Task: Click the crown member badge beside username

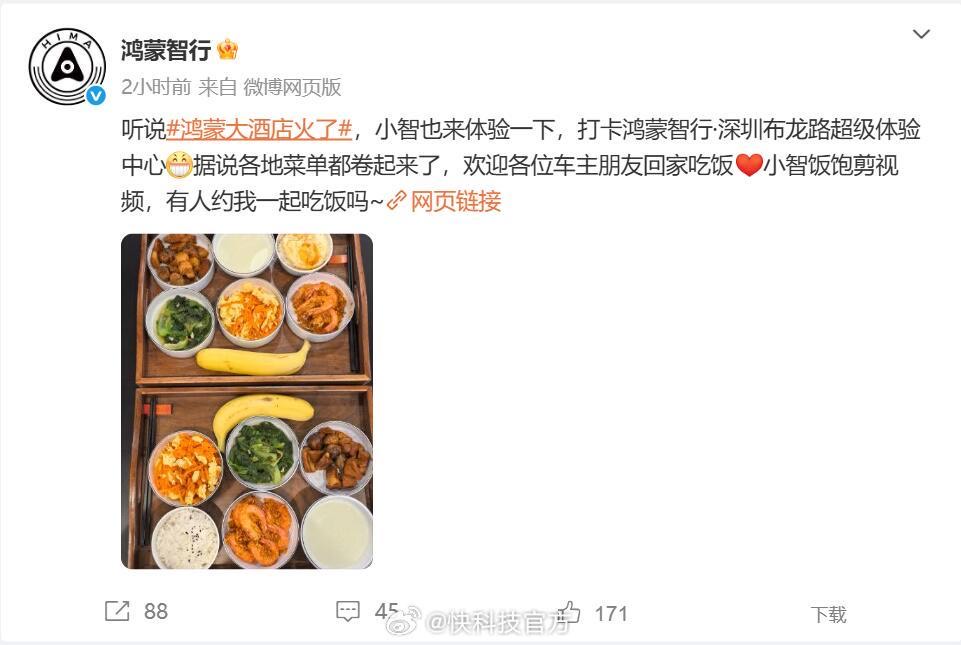Action: pyautogui.click(x=227, y=50)
